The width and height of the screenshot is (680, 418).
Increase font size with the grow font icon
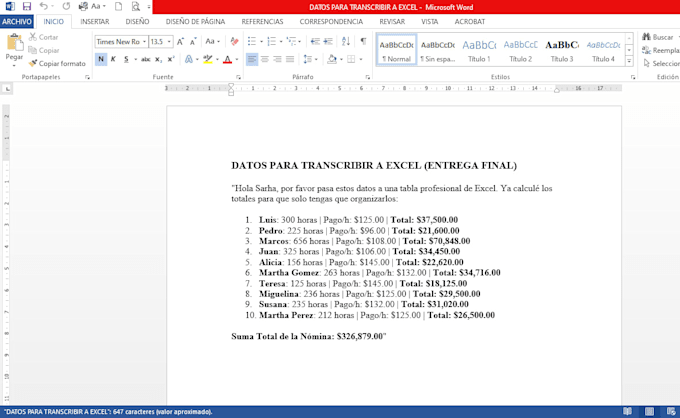click(x=180, y=42)
